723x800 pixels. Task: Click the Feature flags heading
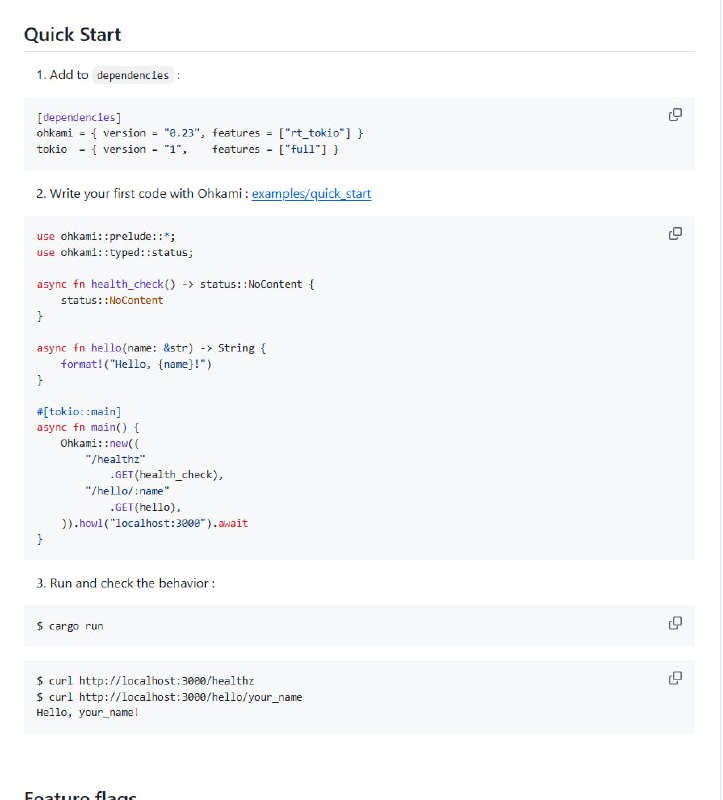click(80, 795)
